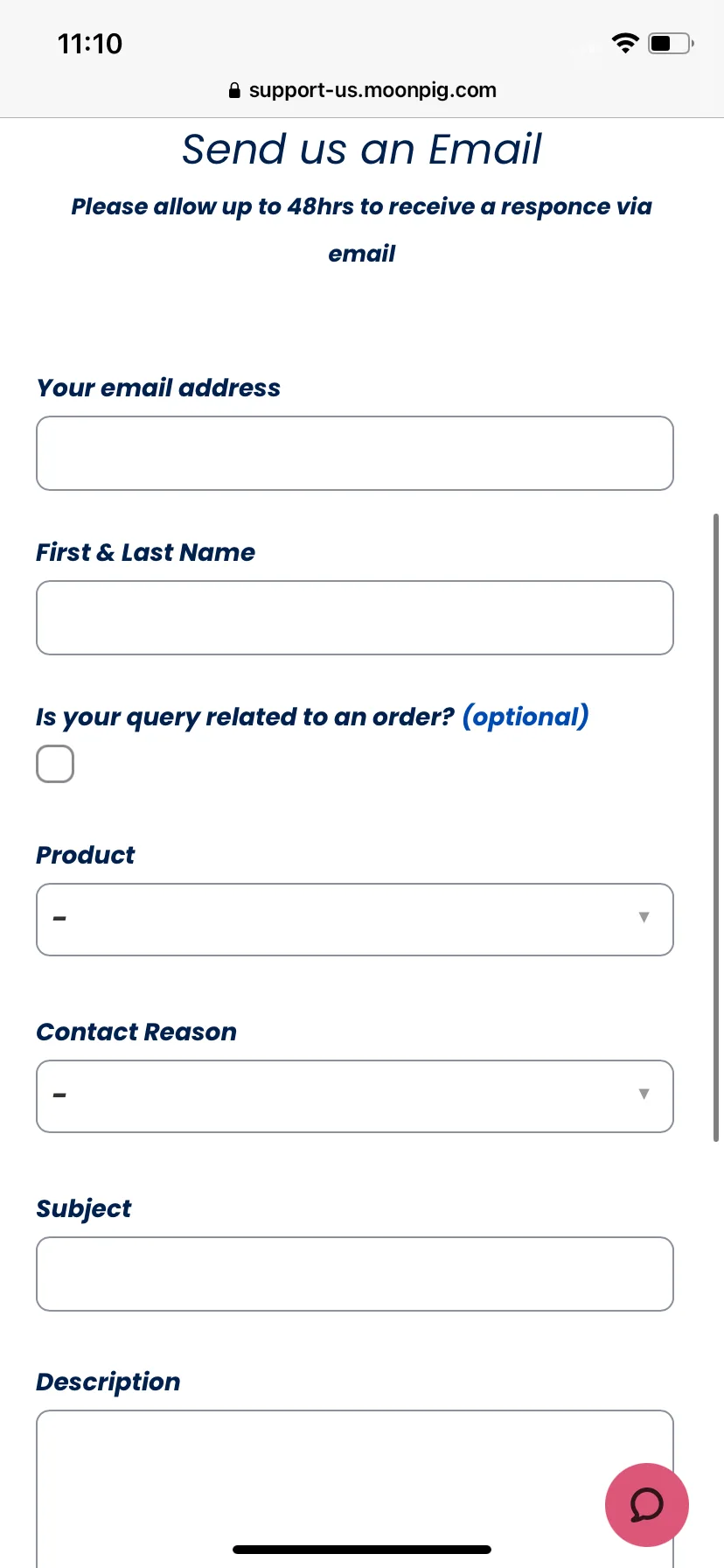Tap the padlock icon beside the URL
This screenshot has height=1568, width=724.
(234, 90)
